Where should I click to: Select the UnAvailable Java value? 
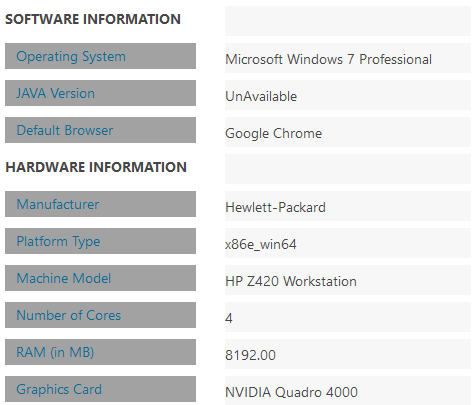pyautogui.click(x=261, y=96)
